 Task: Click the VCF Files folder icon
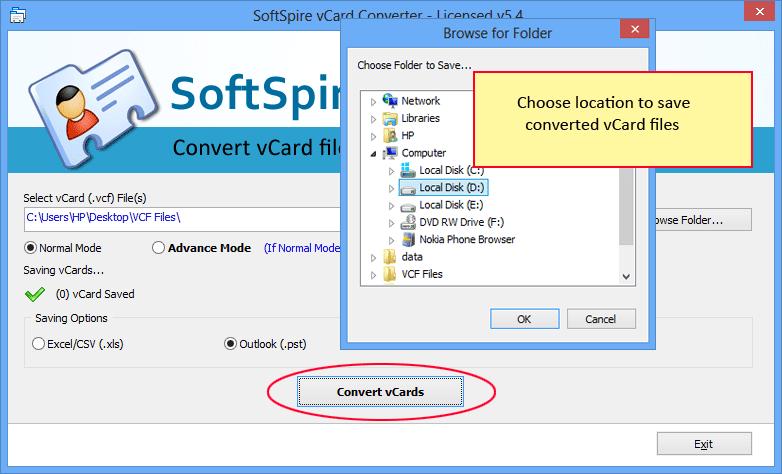tap(390, 274)
